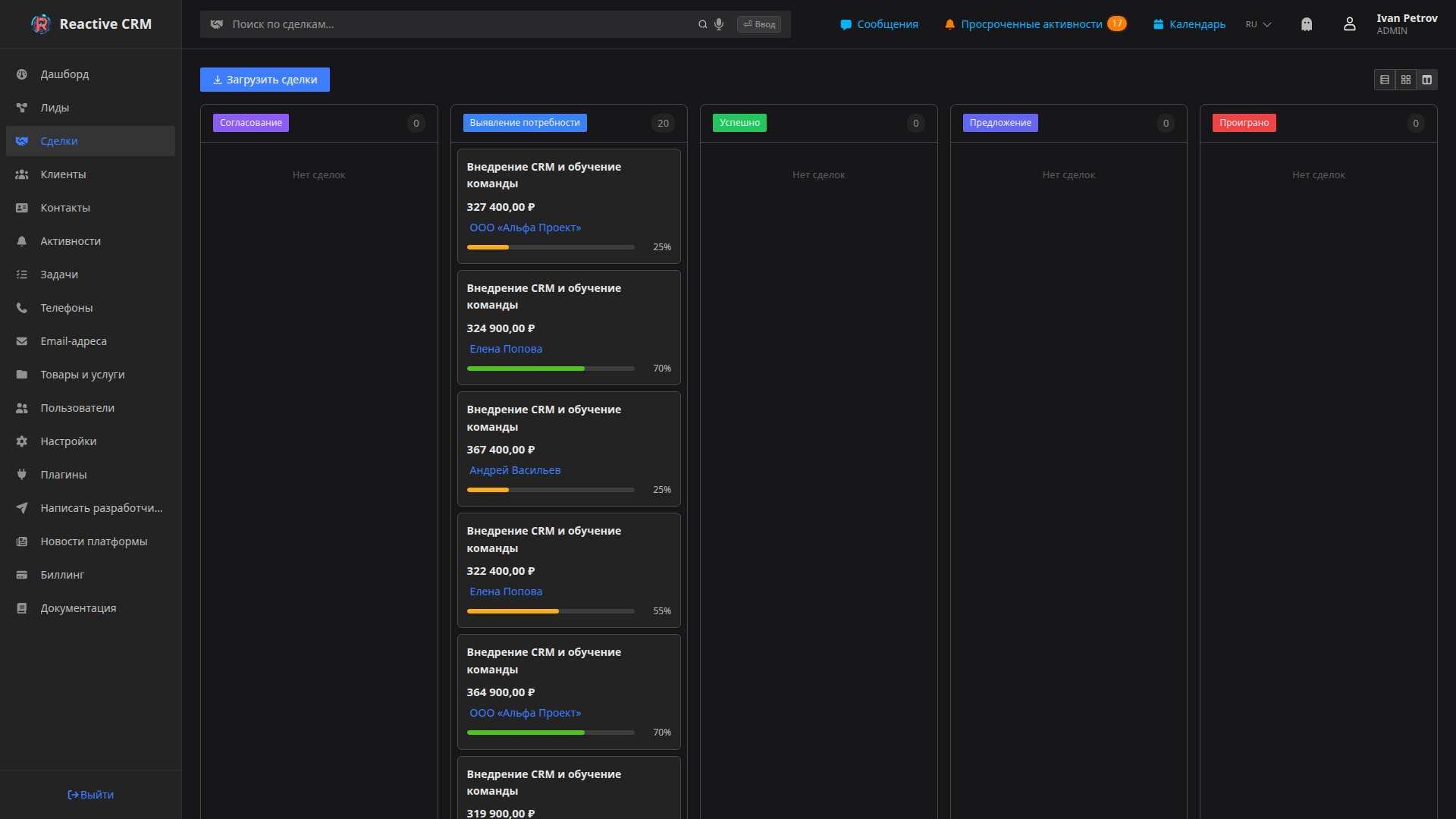The image size is (1456, 819).
Task: Click the deal search input field
Action: pyautogui.click(x=463, y=24)
